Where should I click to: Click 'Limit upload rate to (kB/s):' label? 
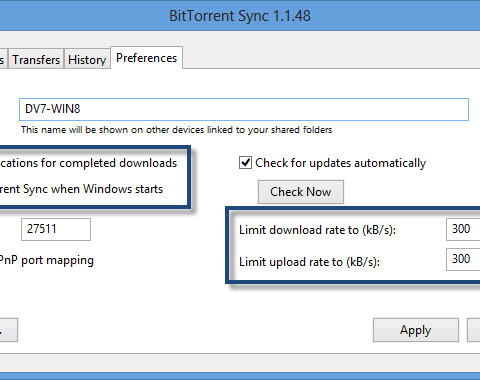pyautogui.click(x=309, y=262)
